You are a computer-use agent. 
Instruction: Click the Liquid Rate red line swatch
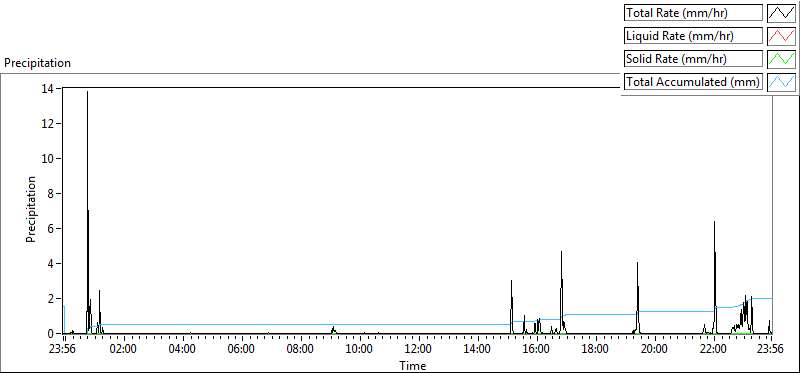[x=782, y=36]
